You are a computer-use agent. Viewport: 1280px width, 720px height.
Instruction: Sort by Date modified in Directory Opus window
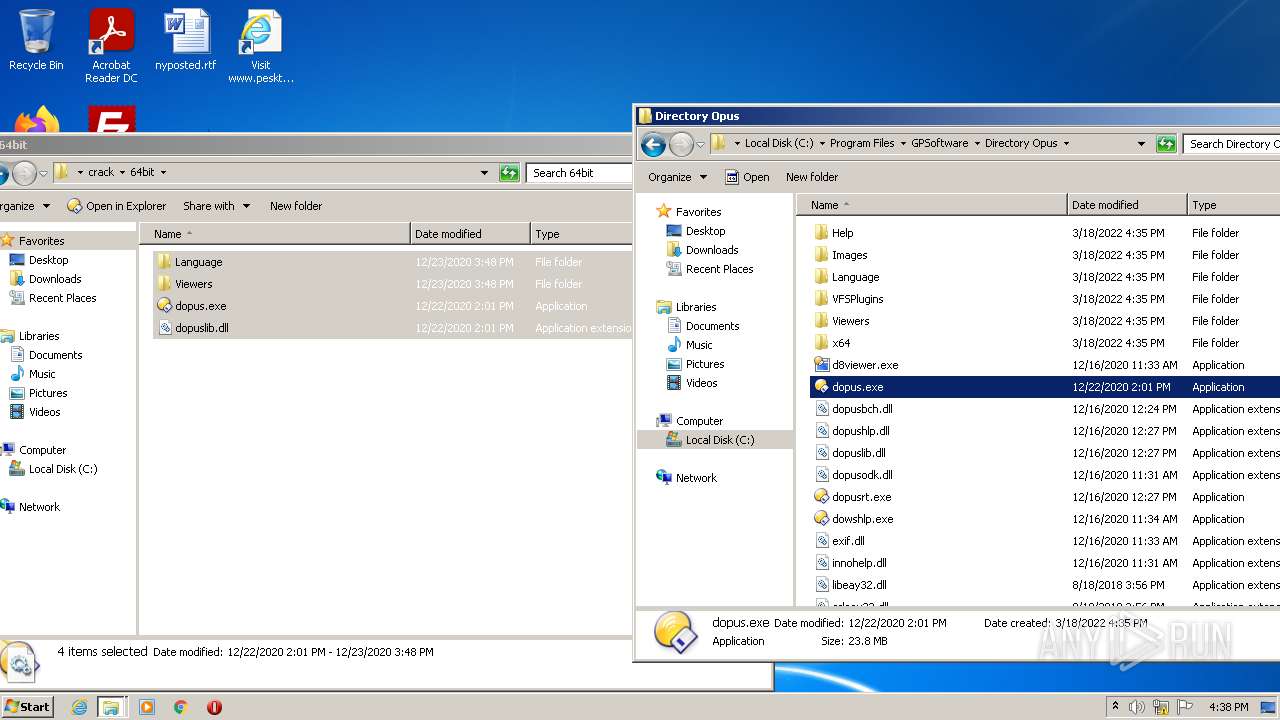(x=1127, y=205)
